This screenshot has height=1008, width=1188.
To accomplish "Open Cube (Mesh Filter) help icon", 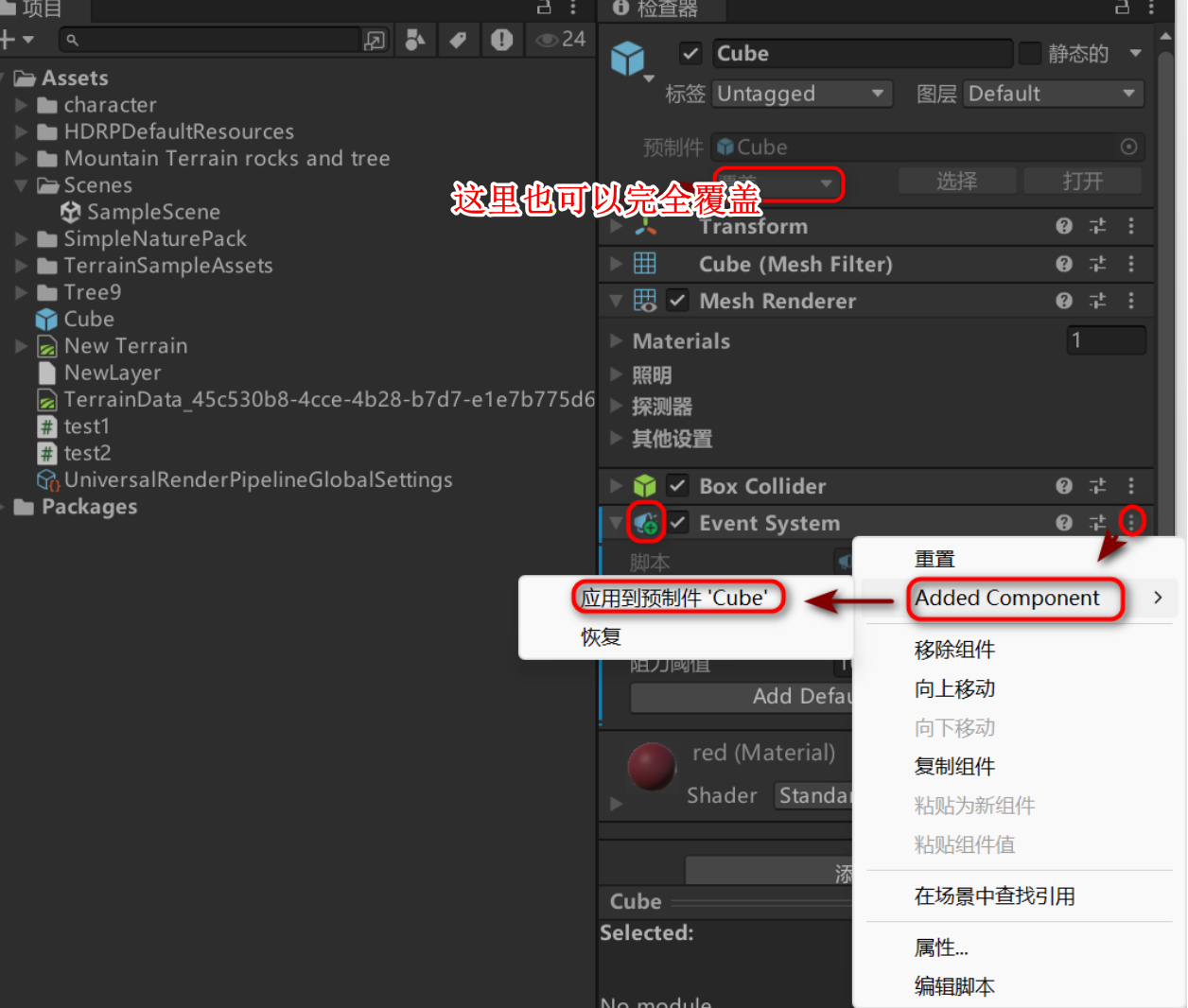I will 1064,264.
